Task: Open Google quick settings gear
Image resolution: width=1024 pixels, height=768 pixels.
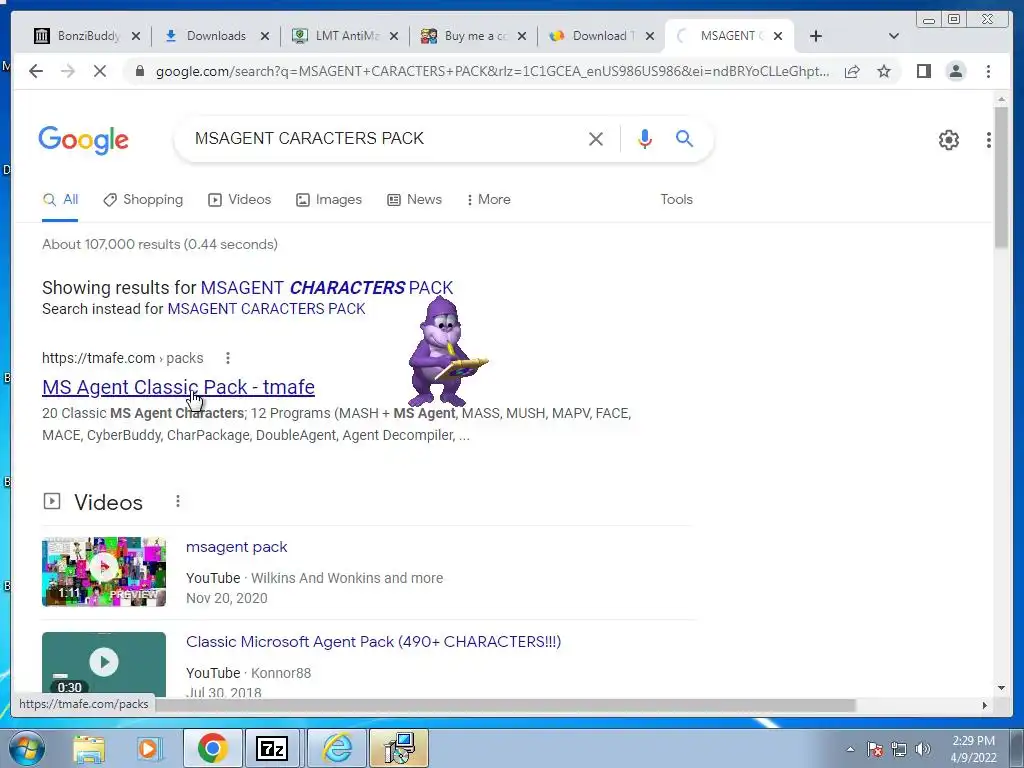Action: coord(948,140)
